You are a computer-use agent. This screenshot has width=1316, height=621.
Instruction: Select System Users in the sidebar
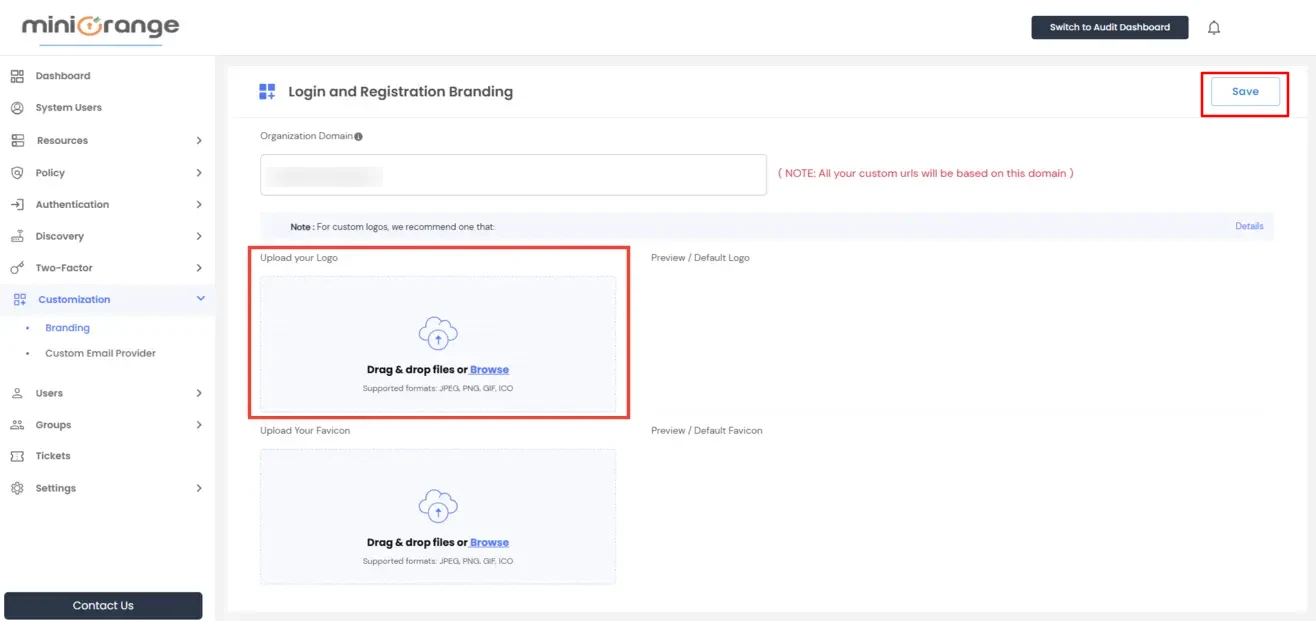click(x=70, y=107)
